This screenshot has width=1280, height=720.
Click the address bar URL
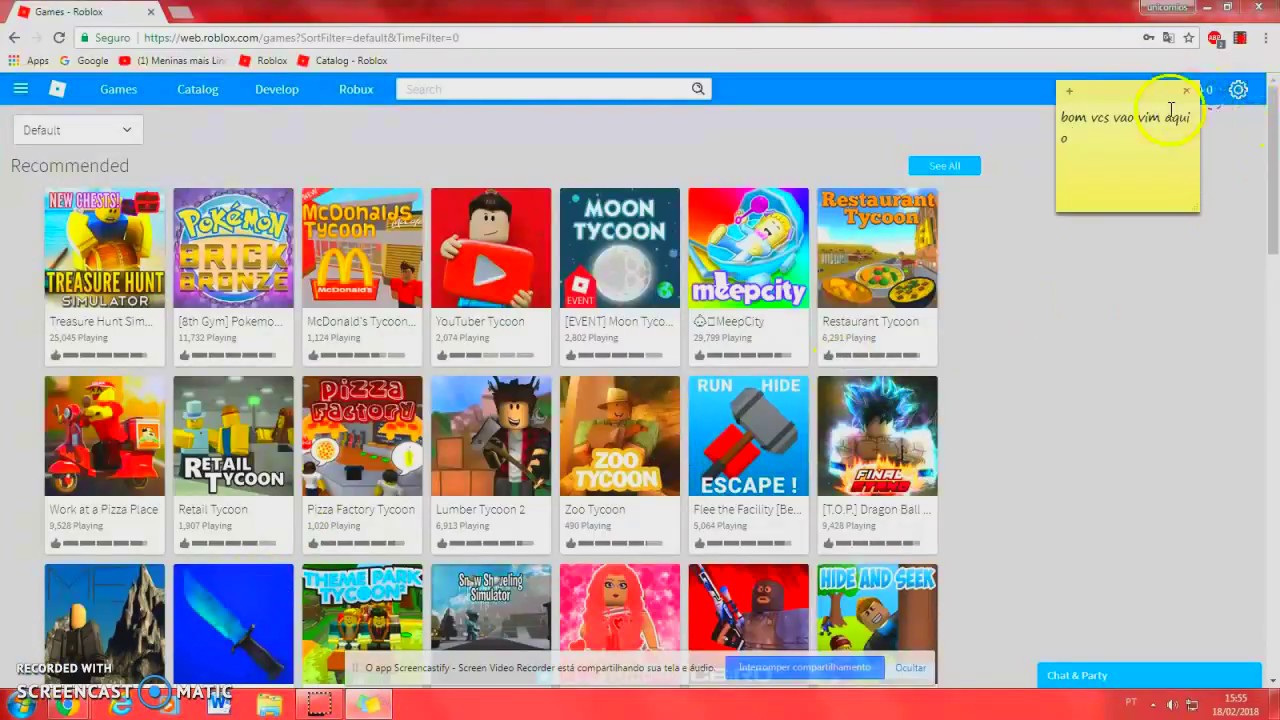[x=301, y=38]
